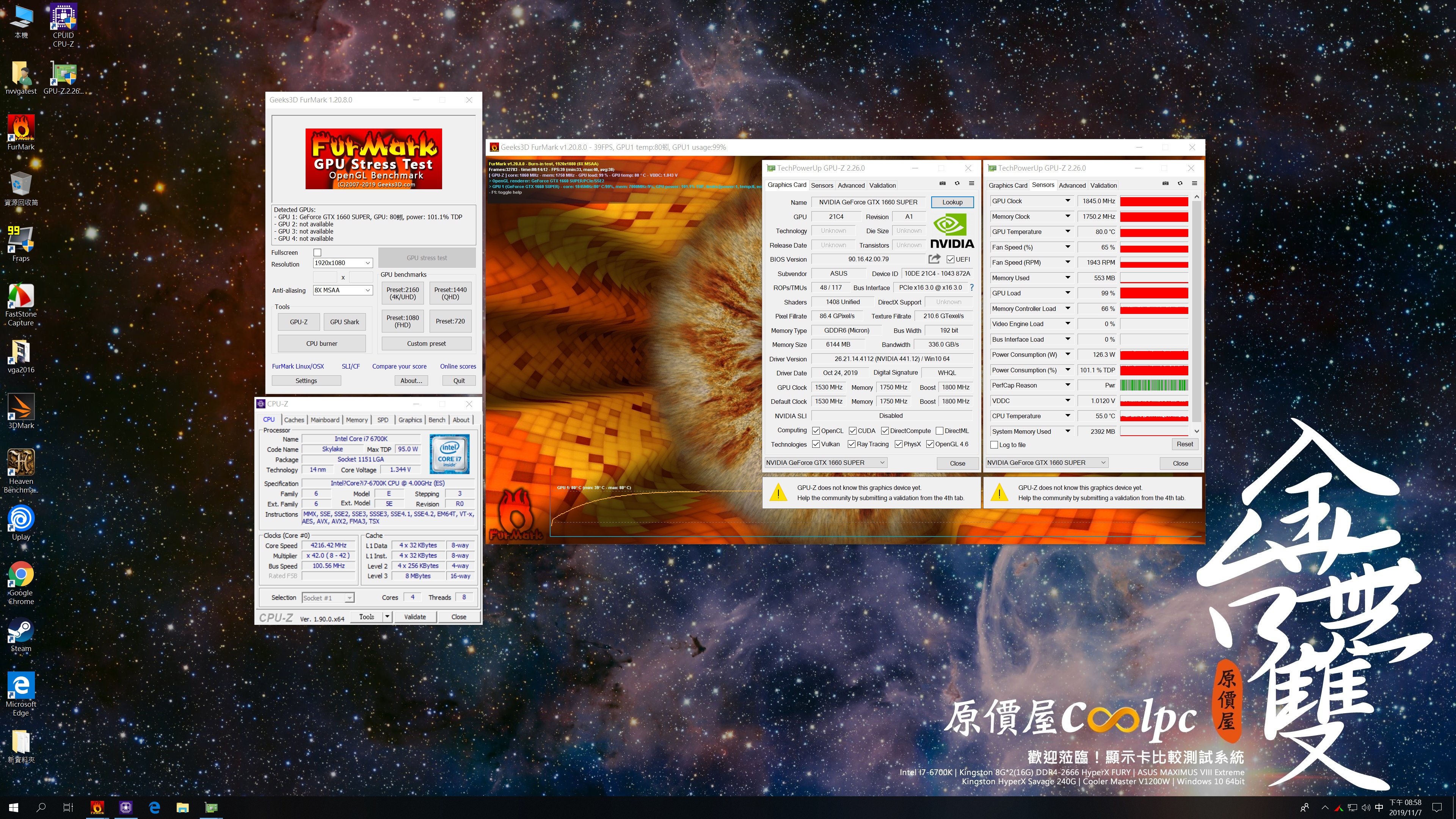Viewport: 1456px width, 819px height.
Task: Open the hamburger menu in GPU-Z Graphics Card window
Action: (971, 183)
